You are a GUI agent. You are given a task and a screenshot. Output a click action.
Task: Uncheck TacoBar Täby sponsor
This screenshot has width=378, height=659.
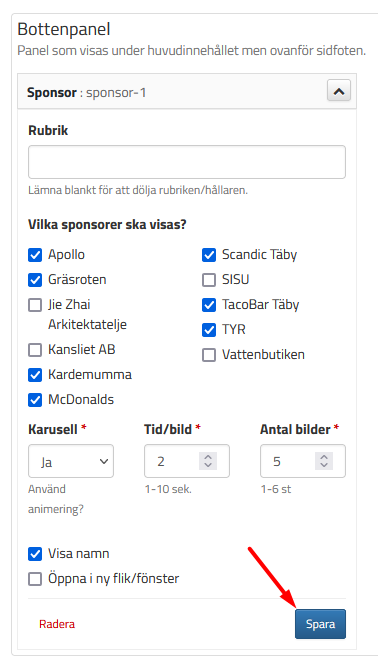209,305
